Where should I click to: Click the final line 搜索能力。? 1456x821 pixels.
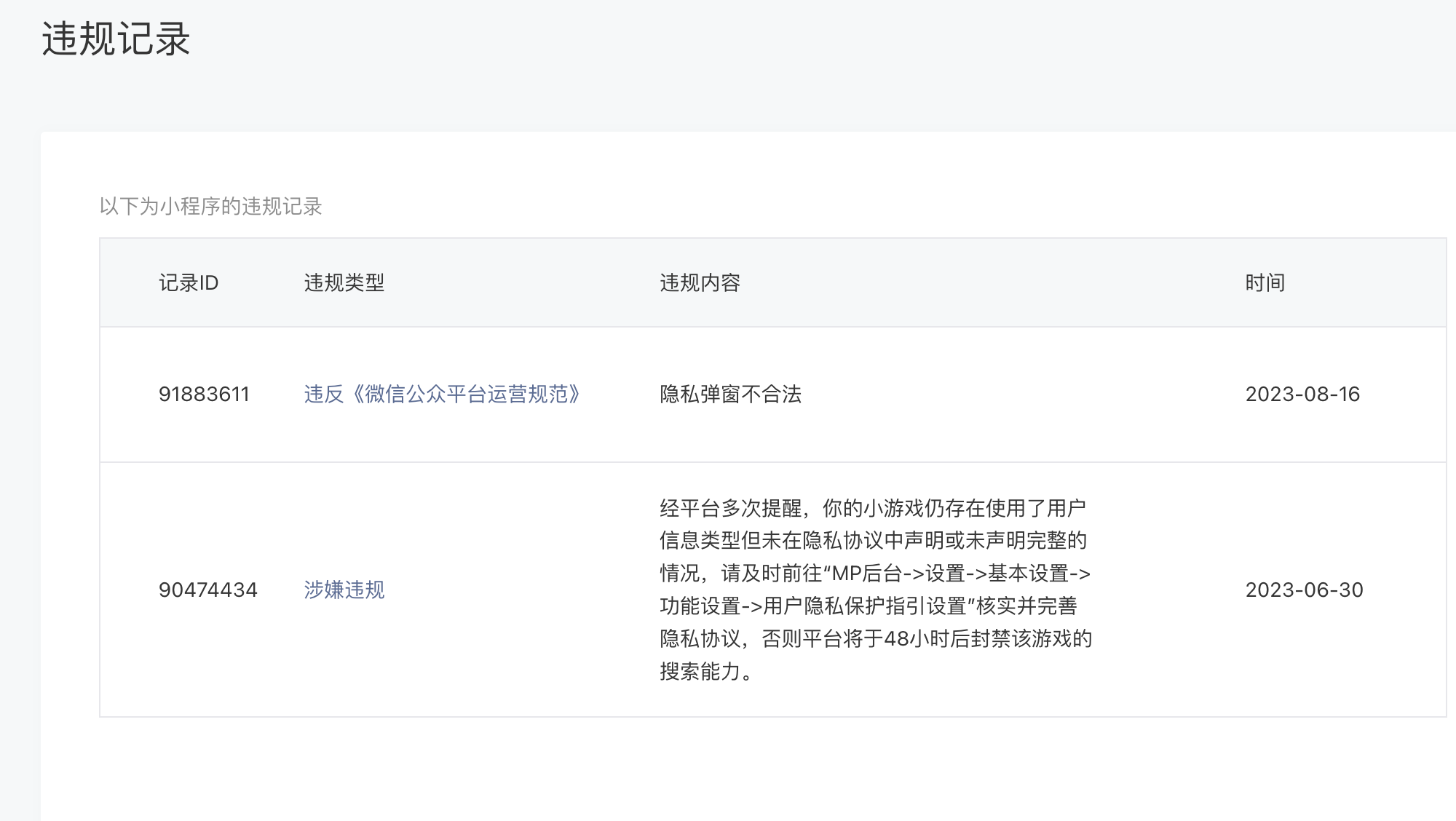pyautogui.click(x=706, y=672)
